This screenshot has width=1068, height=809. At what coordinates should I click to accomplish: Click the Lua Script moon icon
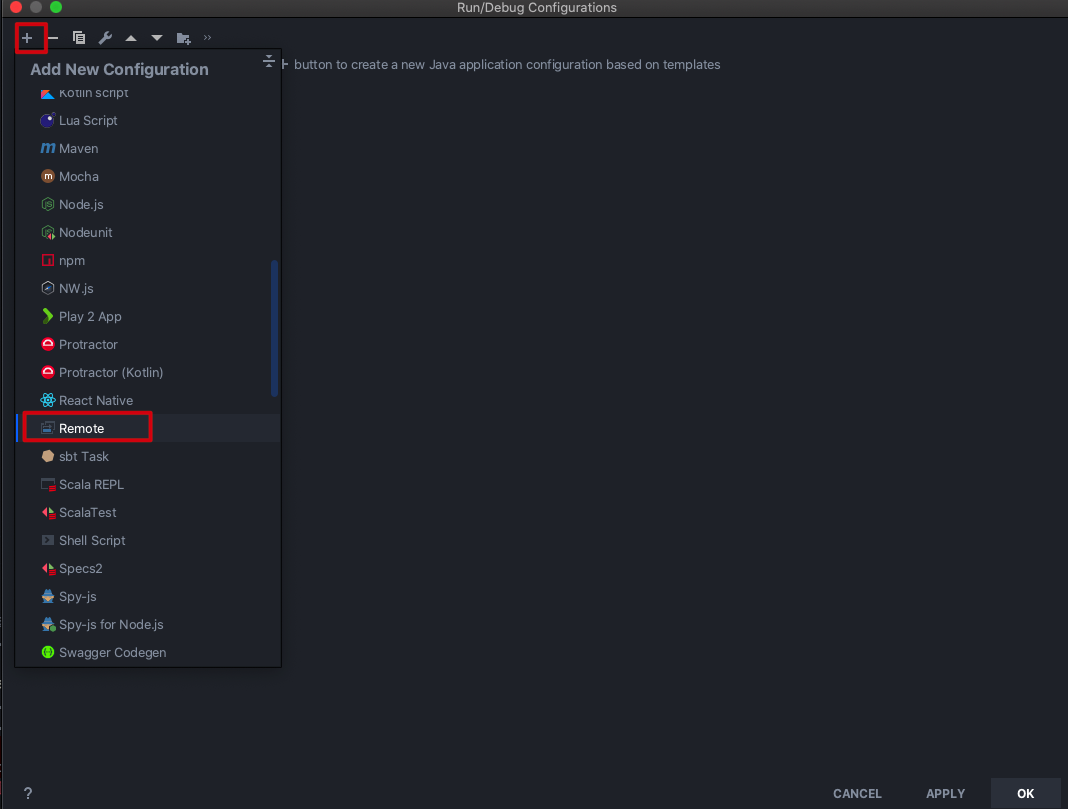tap(48, 121)
